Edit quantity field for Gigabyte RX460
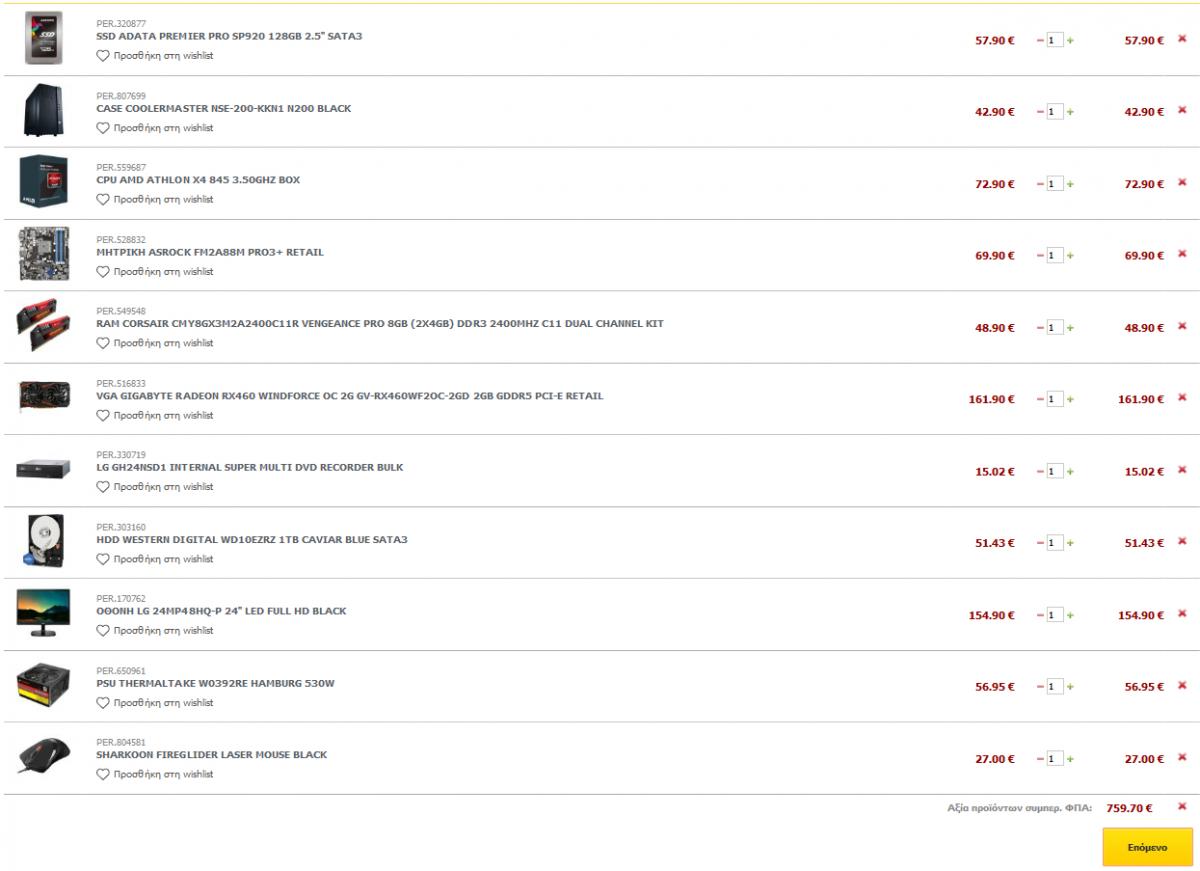The width and height of the screenshot is (1200, 871). point(1055,400)
